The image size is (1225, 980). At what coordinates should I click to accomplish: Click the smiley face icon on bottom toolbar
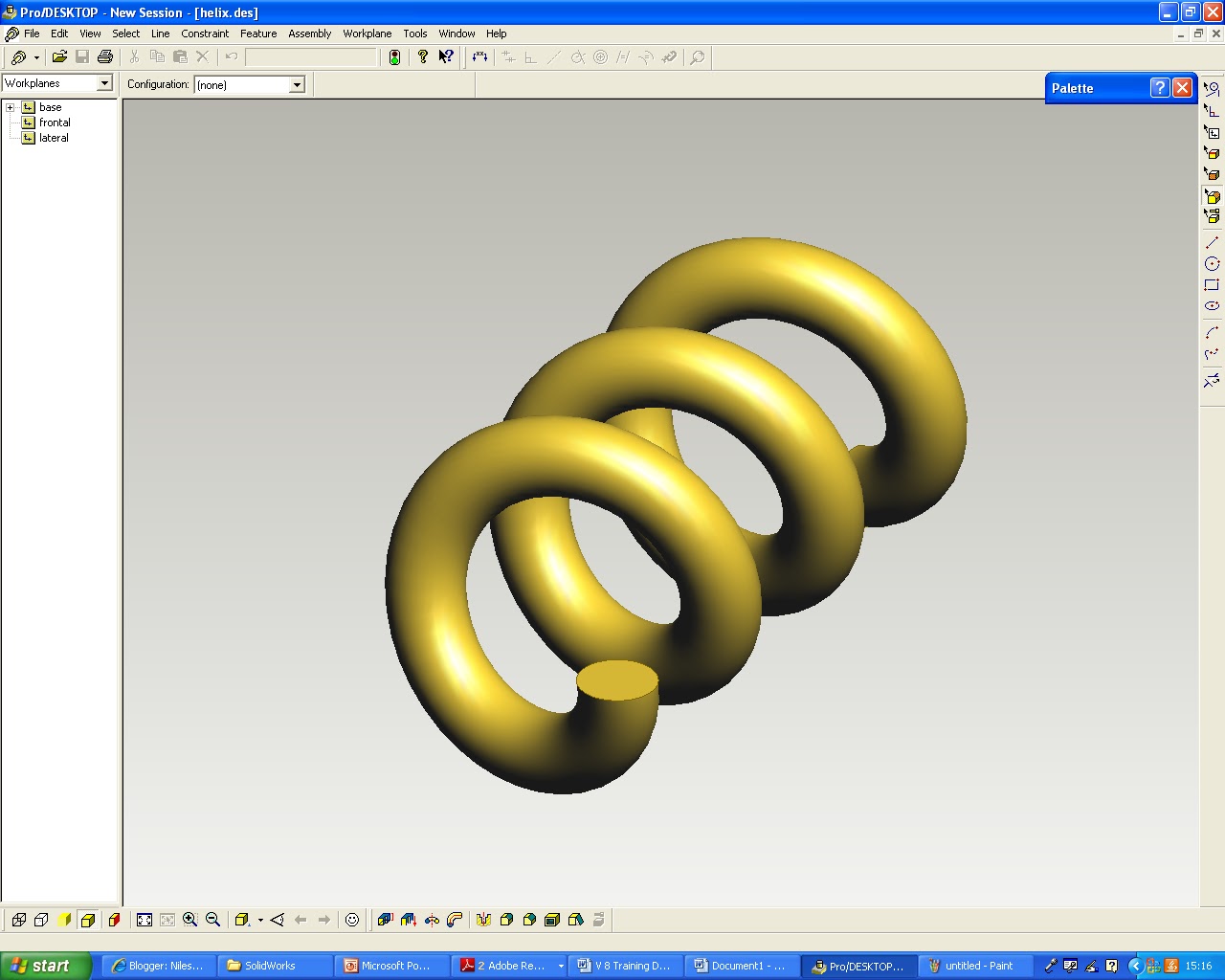coord(351,920)
